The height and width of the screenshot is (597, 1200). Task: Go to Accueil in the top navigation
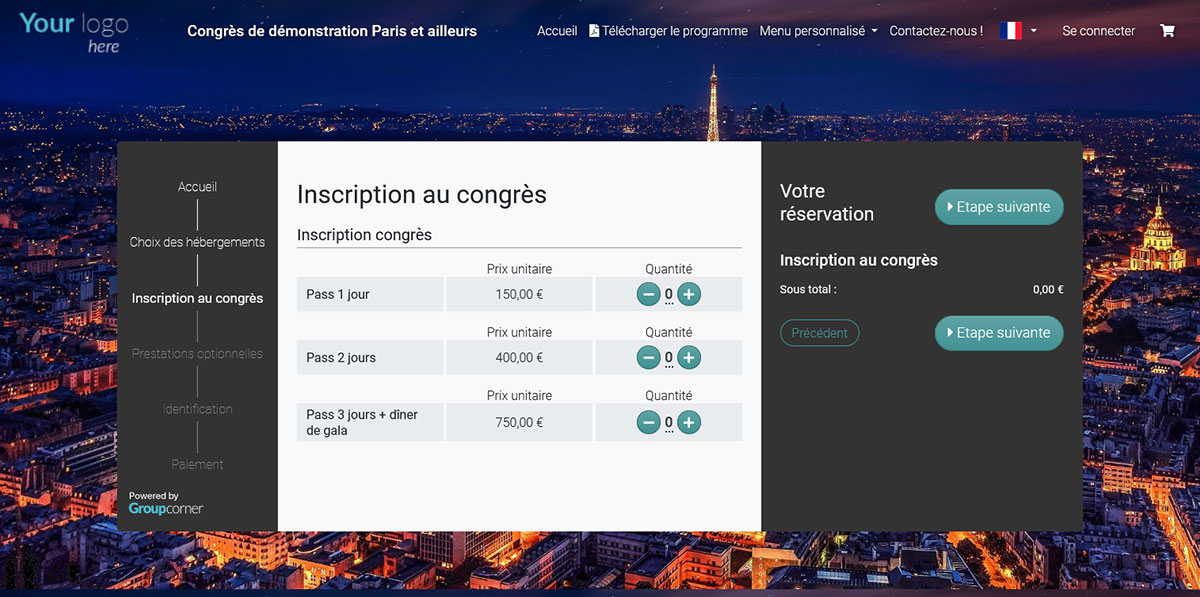[x=557, y=31]
